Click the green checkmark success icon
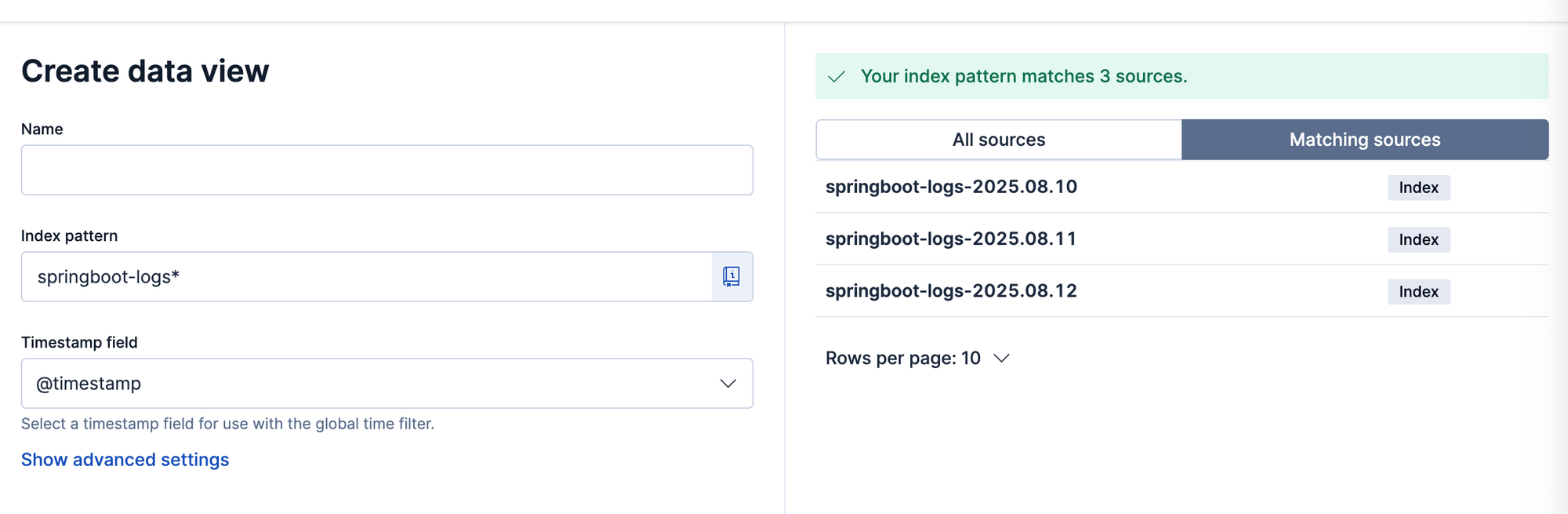1568x514 pixels. tap(837, 76)
